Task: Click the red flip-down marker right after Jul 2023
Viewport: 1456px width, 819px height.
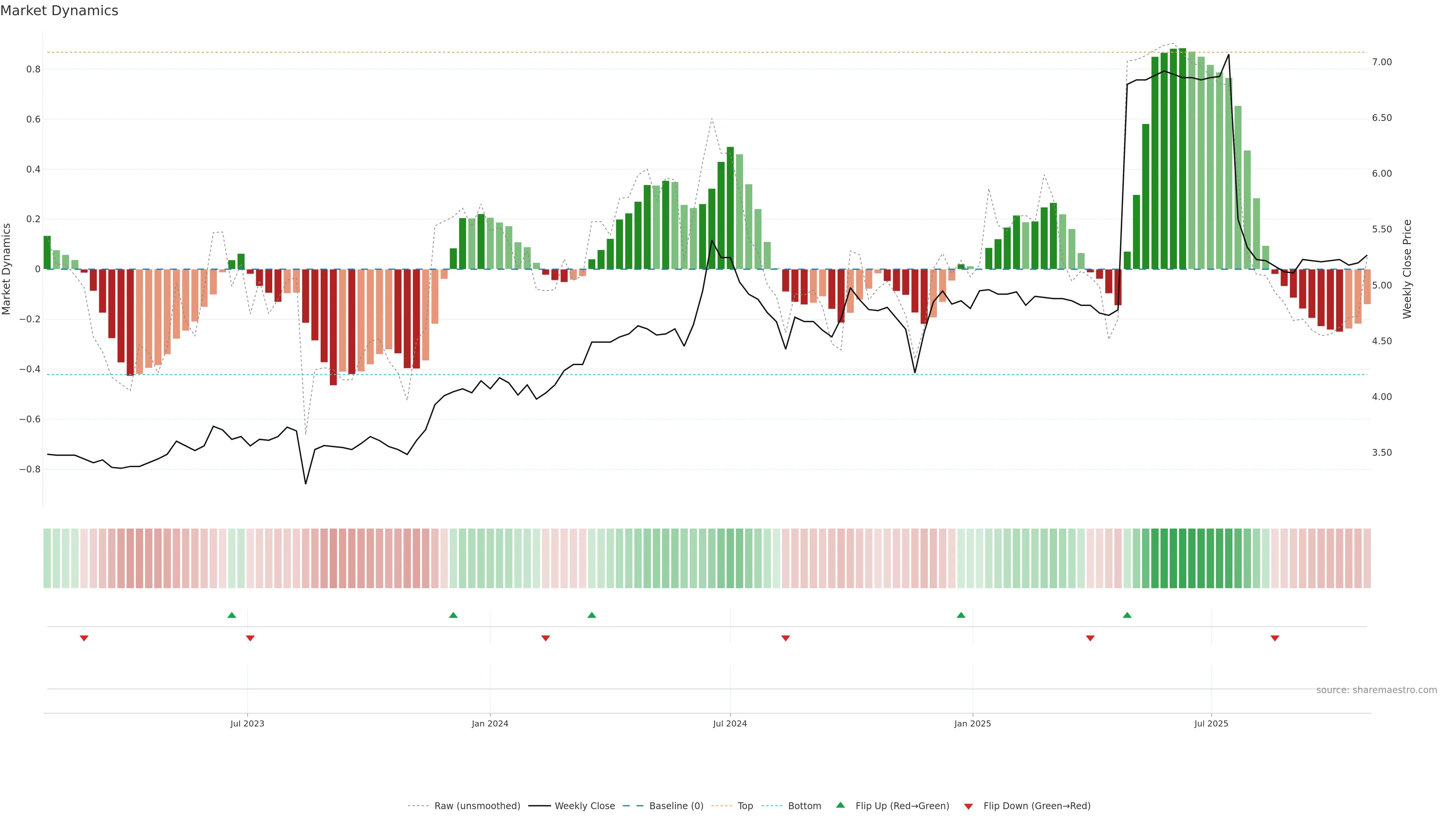Action: pos(250,638)
